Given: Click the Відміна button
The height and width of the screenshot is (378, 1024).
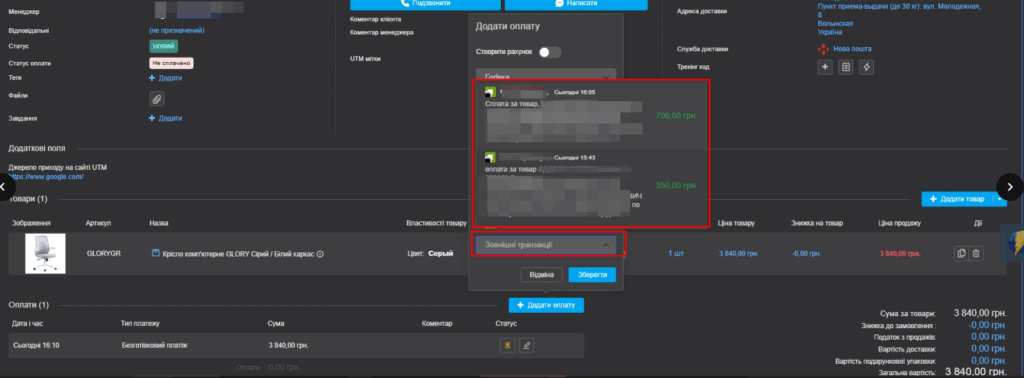Looking at the screenshot, I should [542, 275].
